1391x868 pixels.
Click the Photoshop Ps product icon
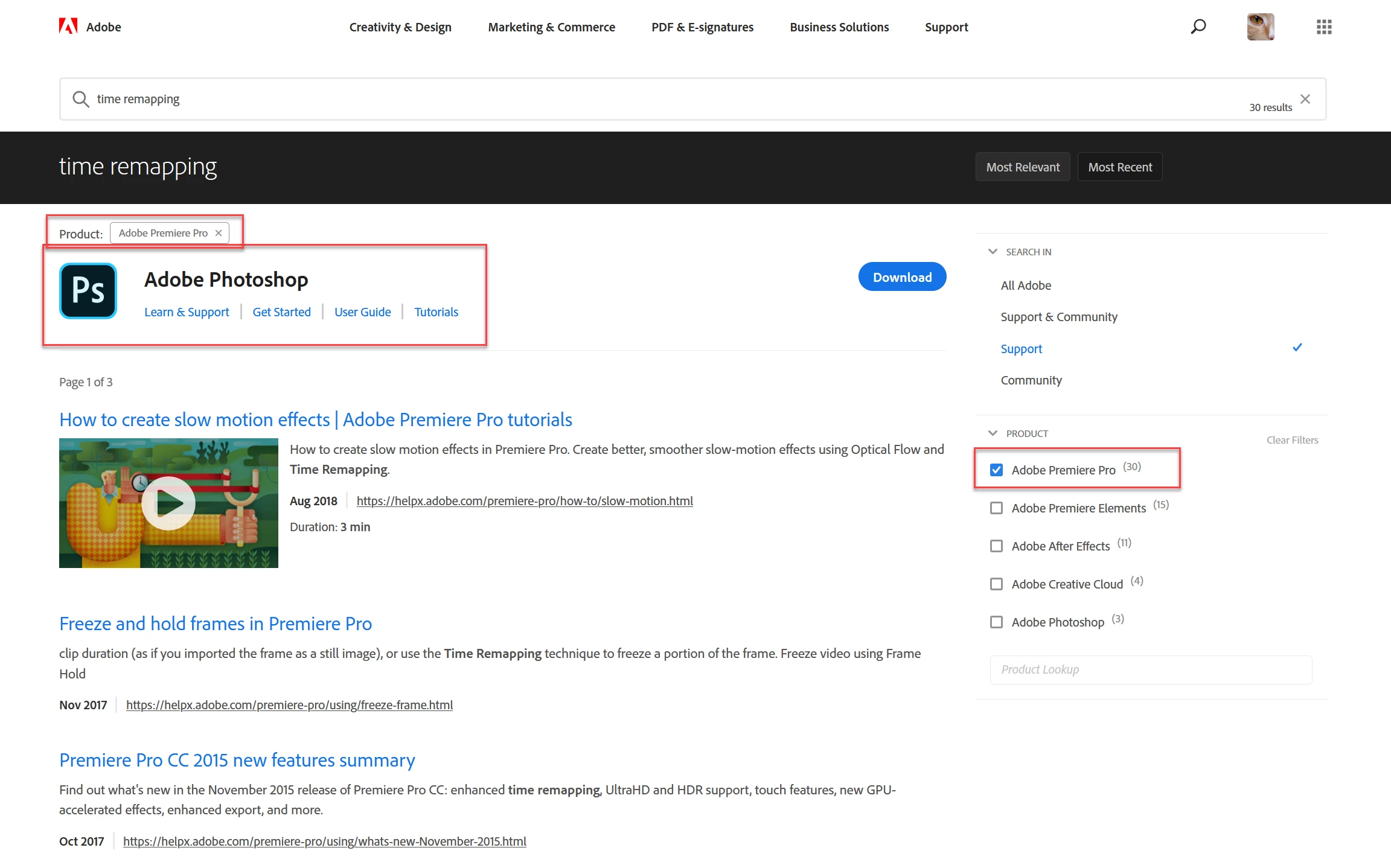click(x=88, y=291)
